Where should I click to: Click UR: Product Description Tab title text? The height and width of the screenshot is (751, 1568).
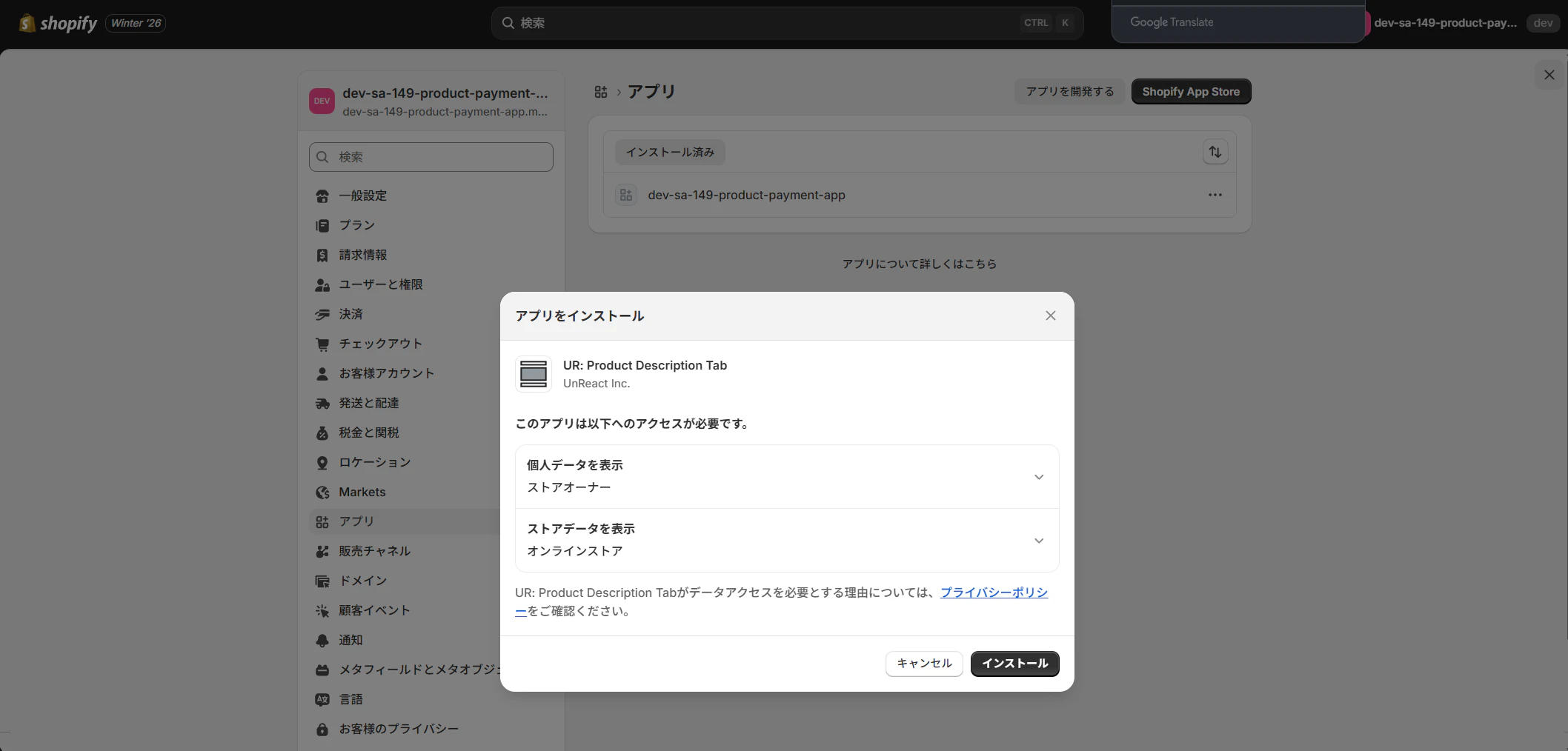pyautogui.click(x=645, y=365)
